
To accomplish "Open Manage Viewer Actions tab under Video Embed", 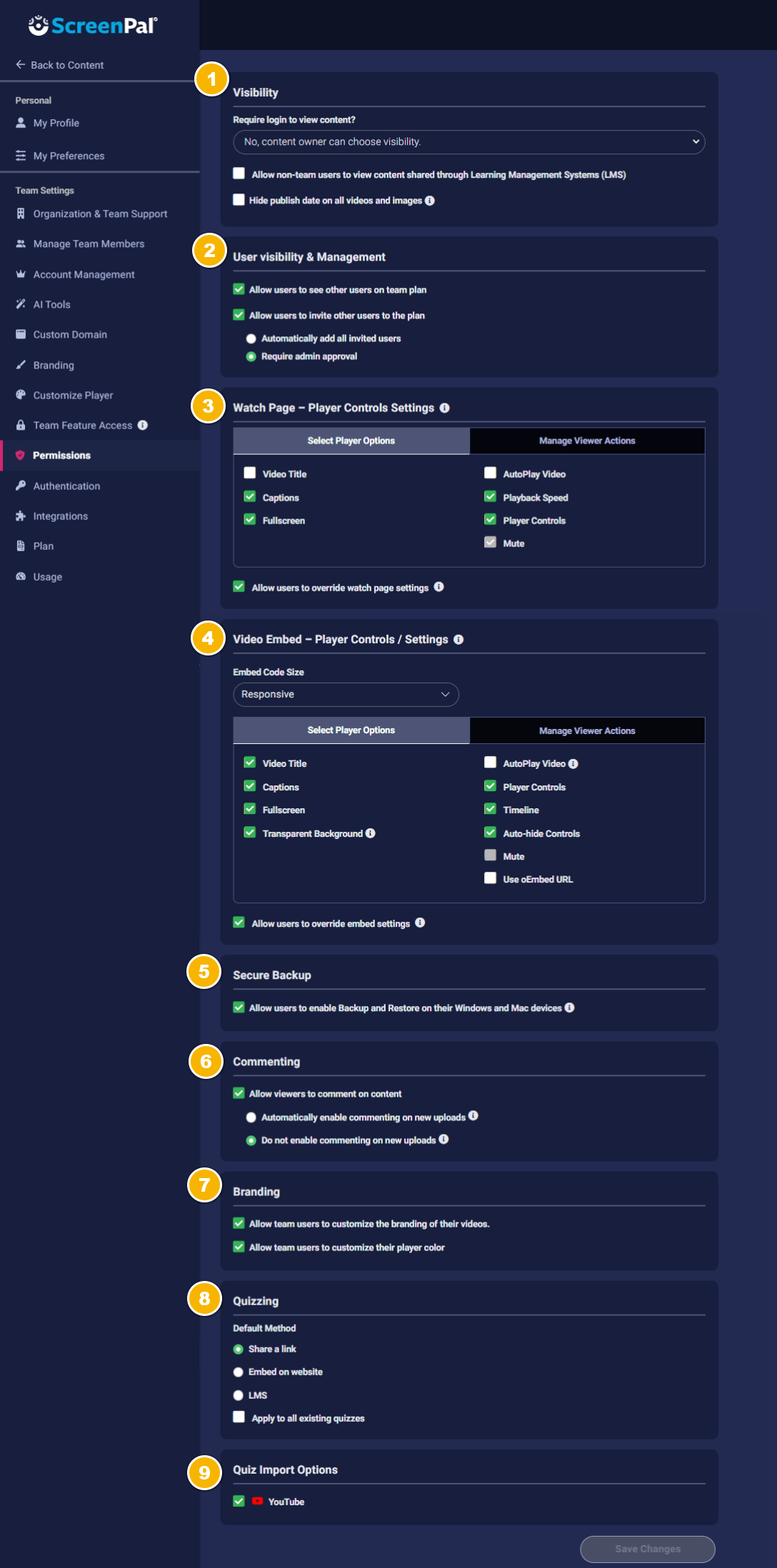I will pyautogui.click(x=586, y=730).
